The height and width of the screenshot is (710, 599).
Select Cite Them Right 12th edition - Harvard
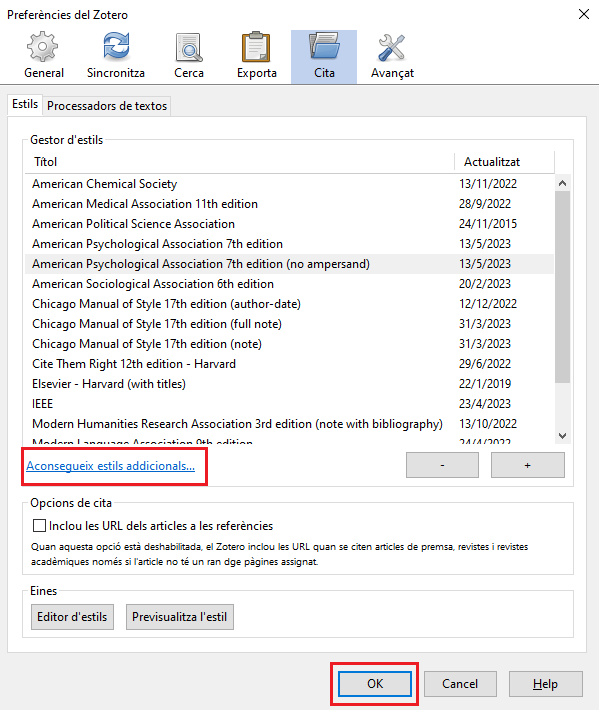pyautogui.click(x=289, y=364)
